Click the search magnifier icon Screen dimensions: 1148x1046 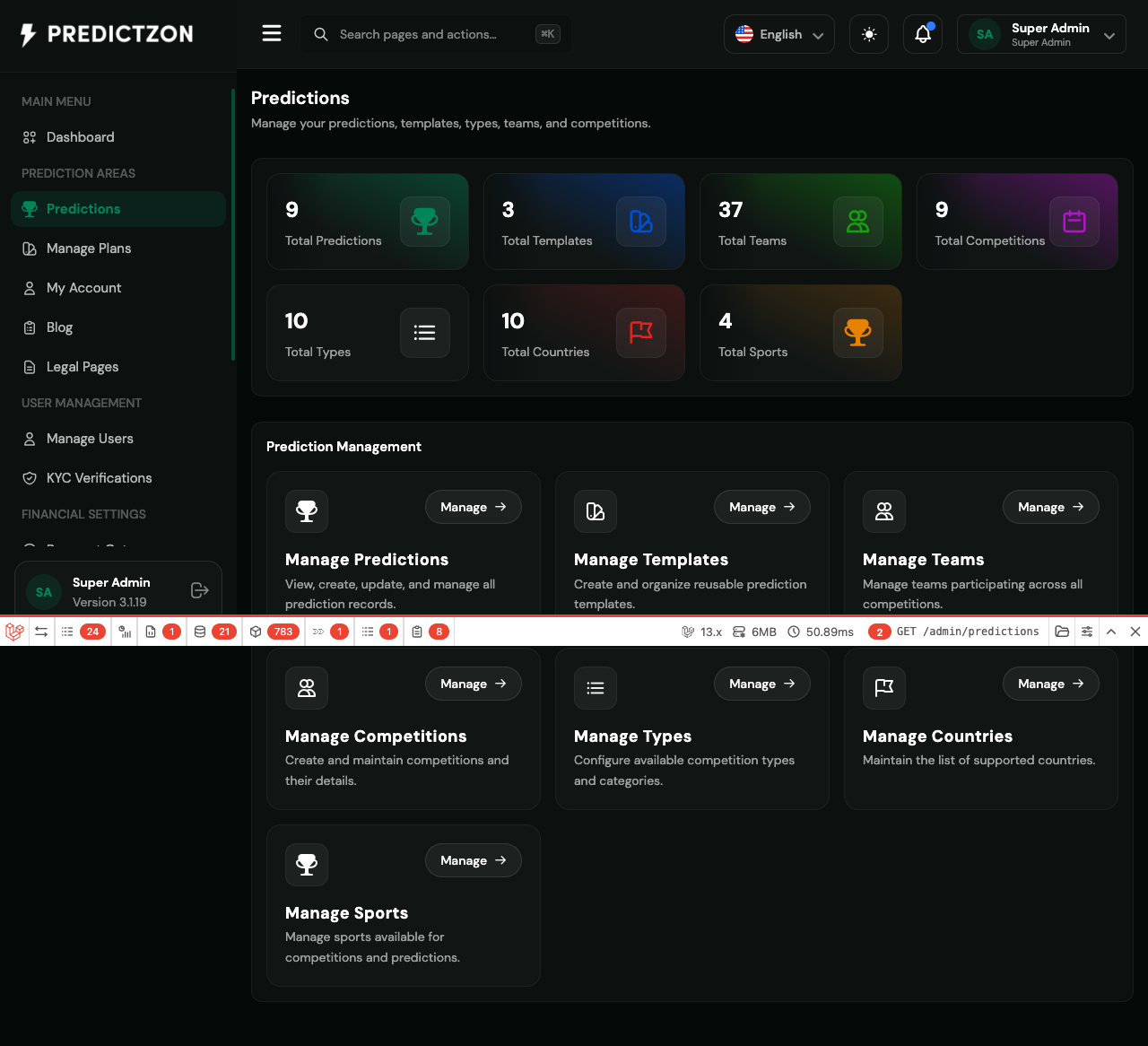[x=320, y=34]
